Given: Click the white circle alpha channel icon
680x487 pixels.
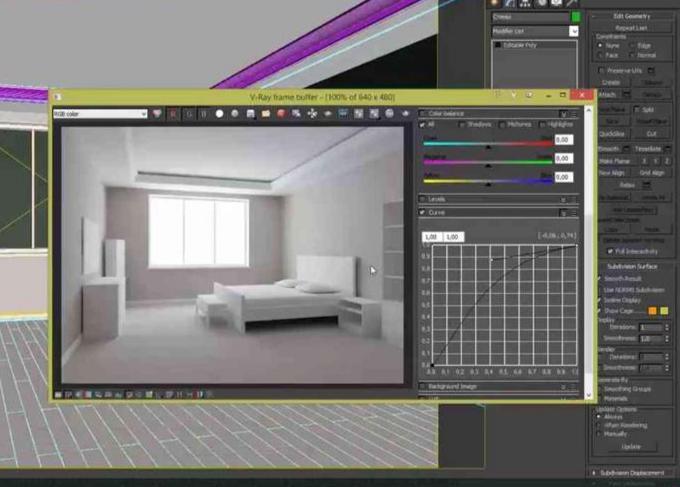Looking at the screenshot, I should click(219, 114).
